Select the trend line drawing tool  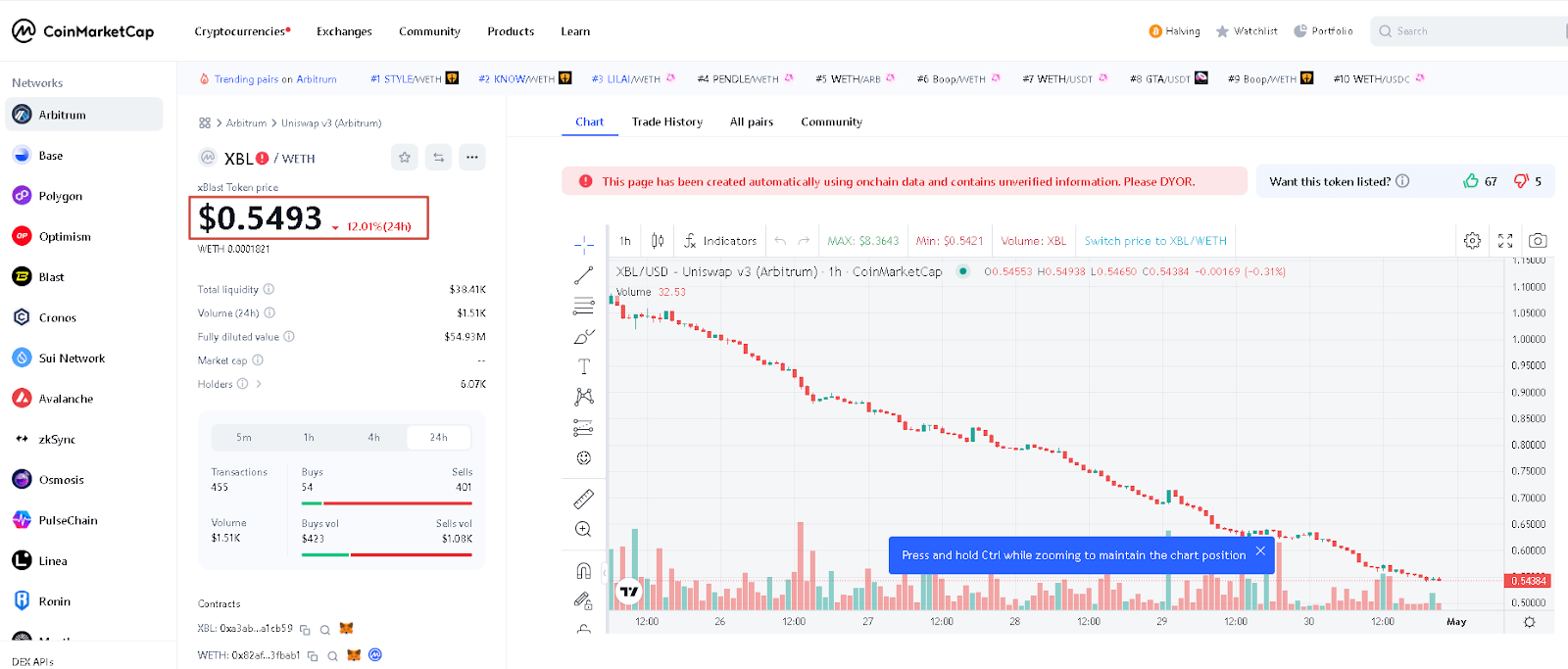click(x=584, y=275)
